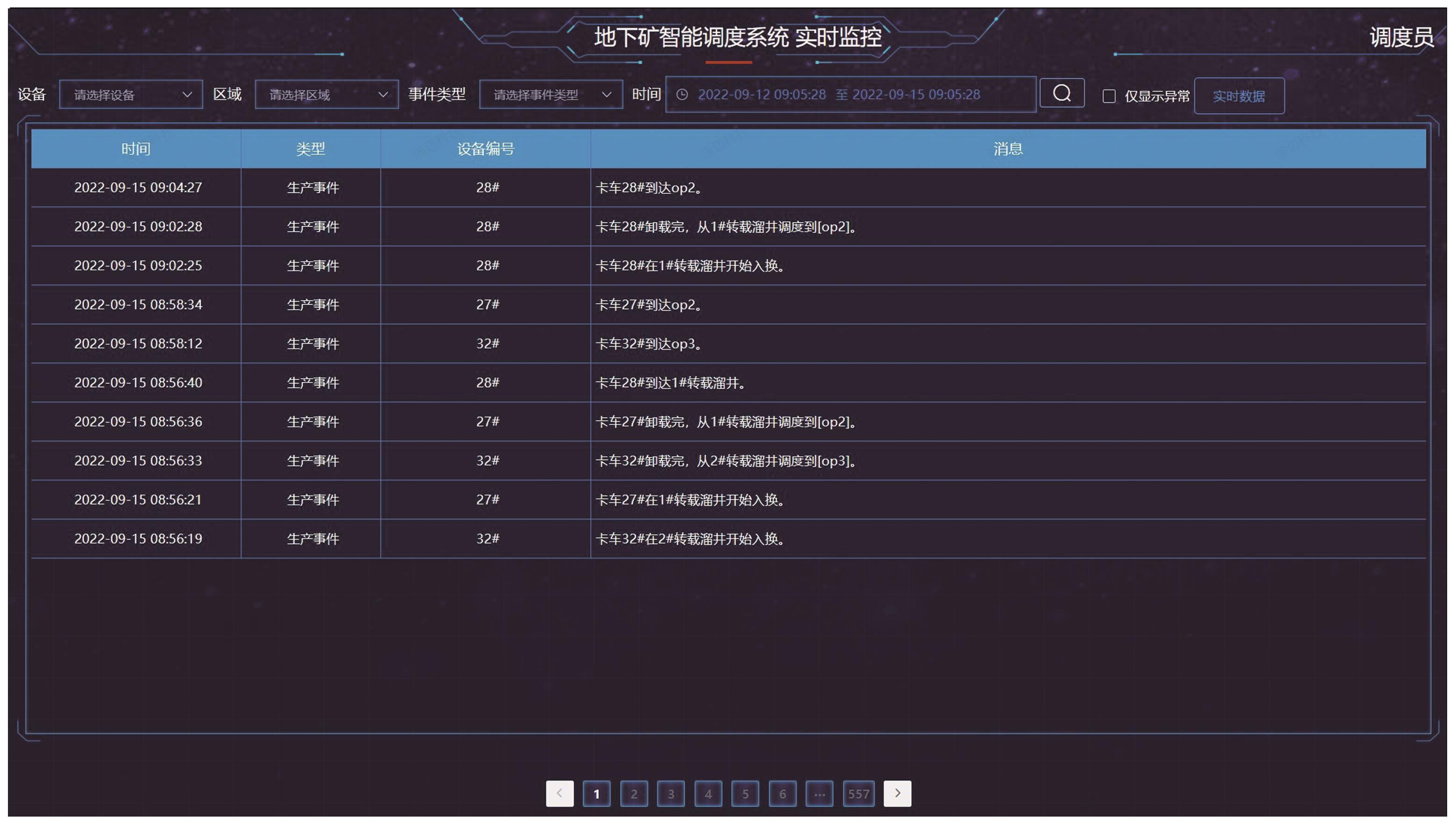
Task: Click the 时间 column header
Action: 136,149
